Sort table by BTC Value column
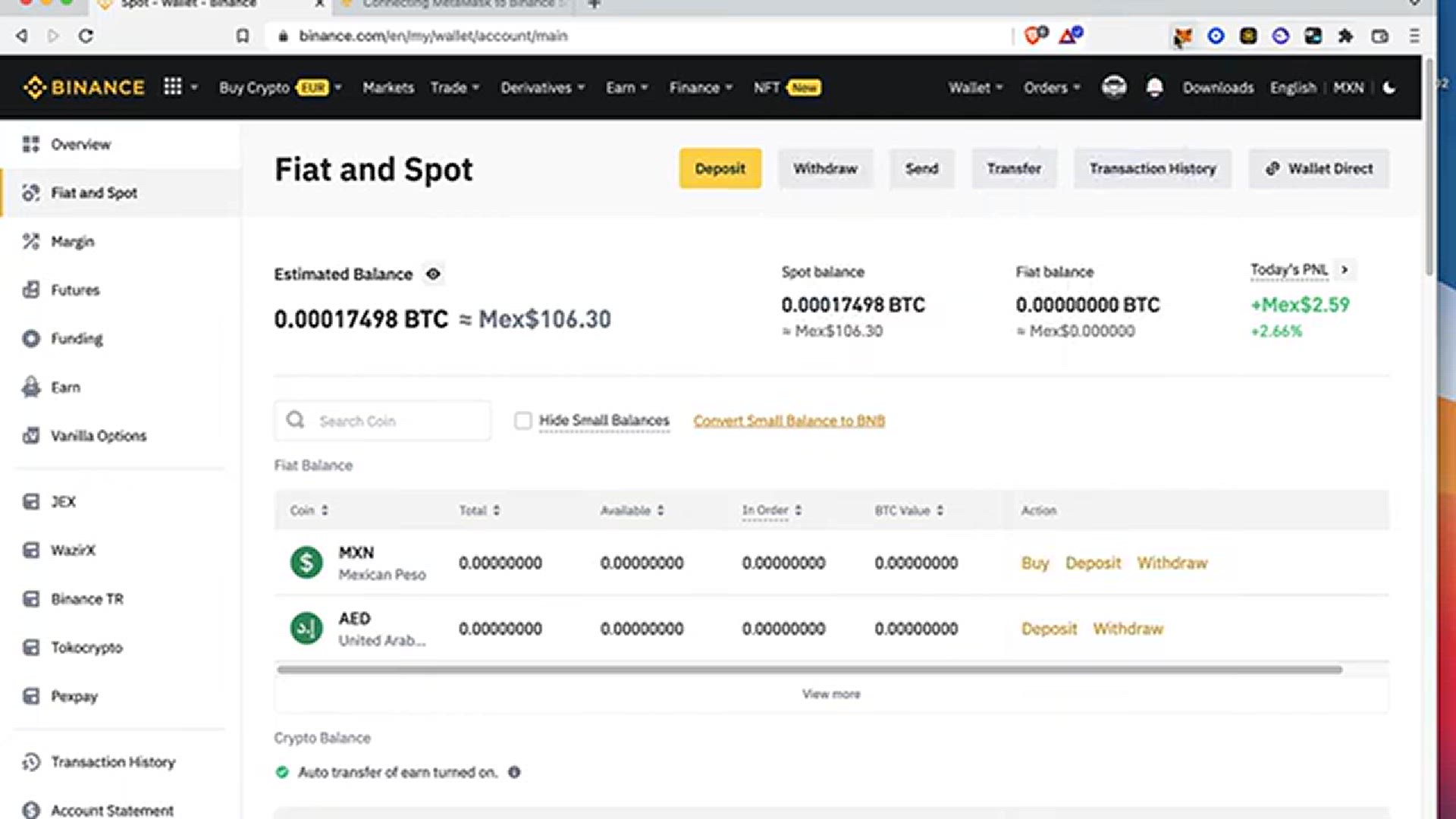The height and width of the screenshot is (819, 1456). [909, 510]
